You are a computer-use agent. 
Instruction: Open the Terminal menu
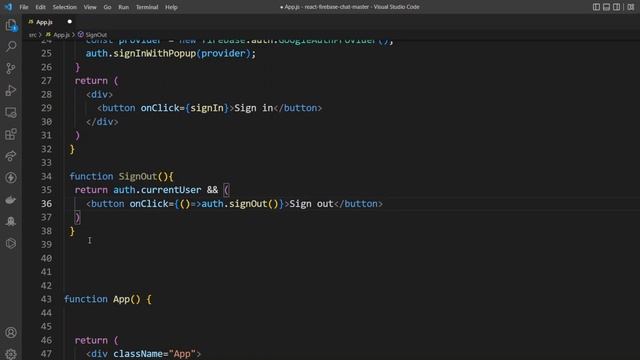[x=147, y=7]
